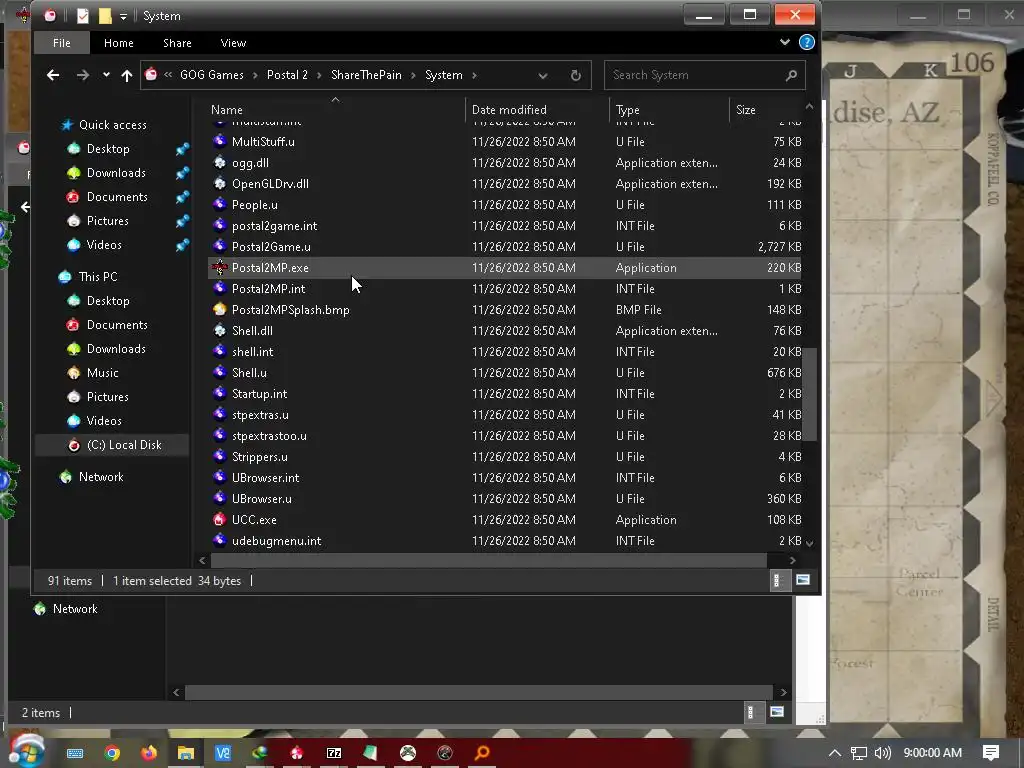Screen dimensions: 1024x768
Task: Expand chevron after System in breadcrumb
Action: point(474,75)
